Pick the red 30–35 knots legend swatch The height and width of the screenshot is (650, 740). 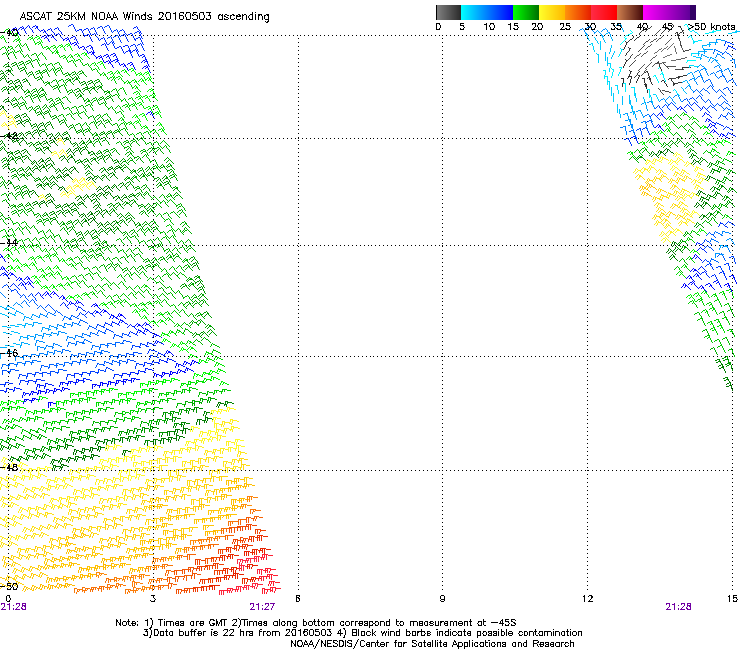coord(604,12)
